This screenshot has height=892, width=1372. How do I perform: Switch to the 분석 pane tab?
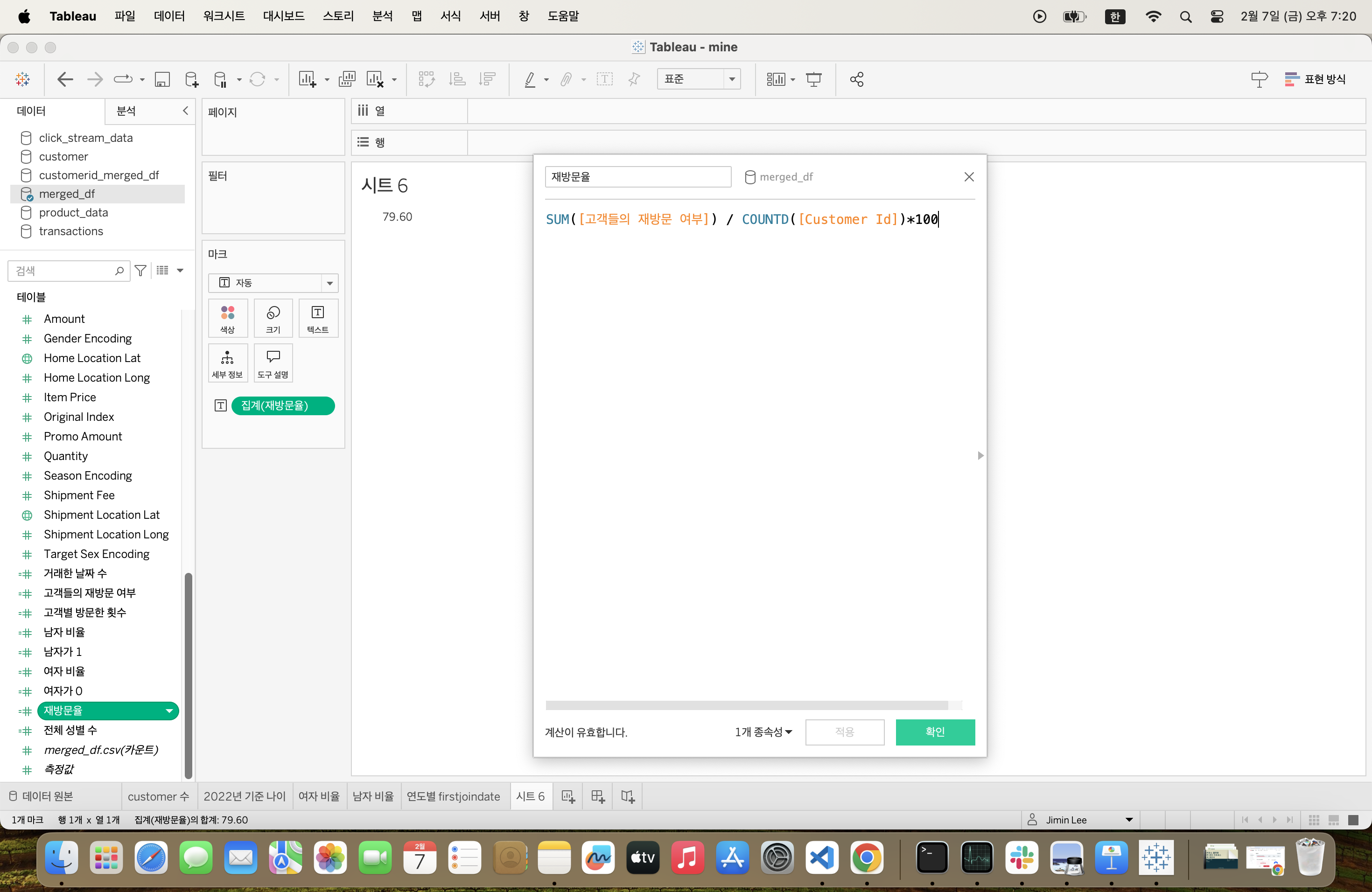(x=126, y=111)
